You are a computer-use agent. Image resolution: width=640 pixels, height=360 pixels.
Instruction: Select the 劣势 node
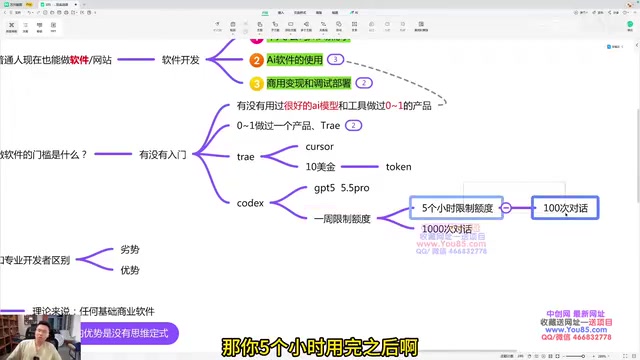point(130,249)
